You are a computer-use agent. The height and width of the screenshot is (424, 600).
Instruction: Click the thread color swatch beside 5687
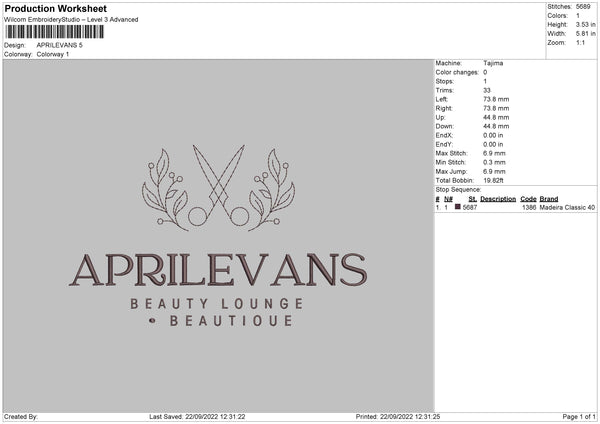[457, 207]
